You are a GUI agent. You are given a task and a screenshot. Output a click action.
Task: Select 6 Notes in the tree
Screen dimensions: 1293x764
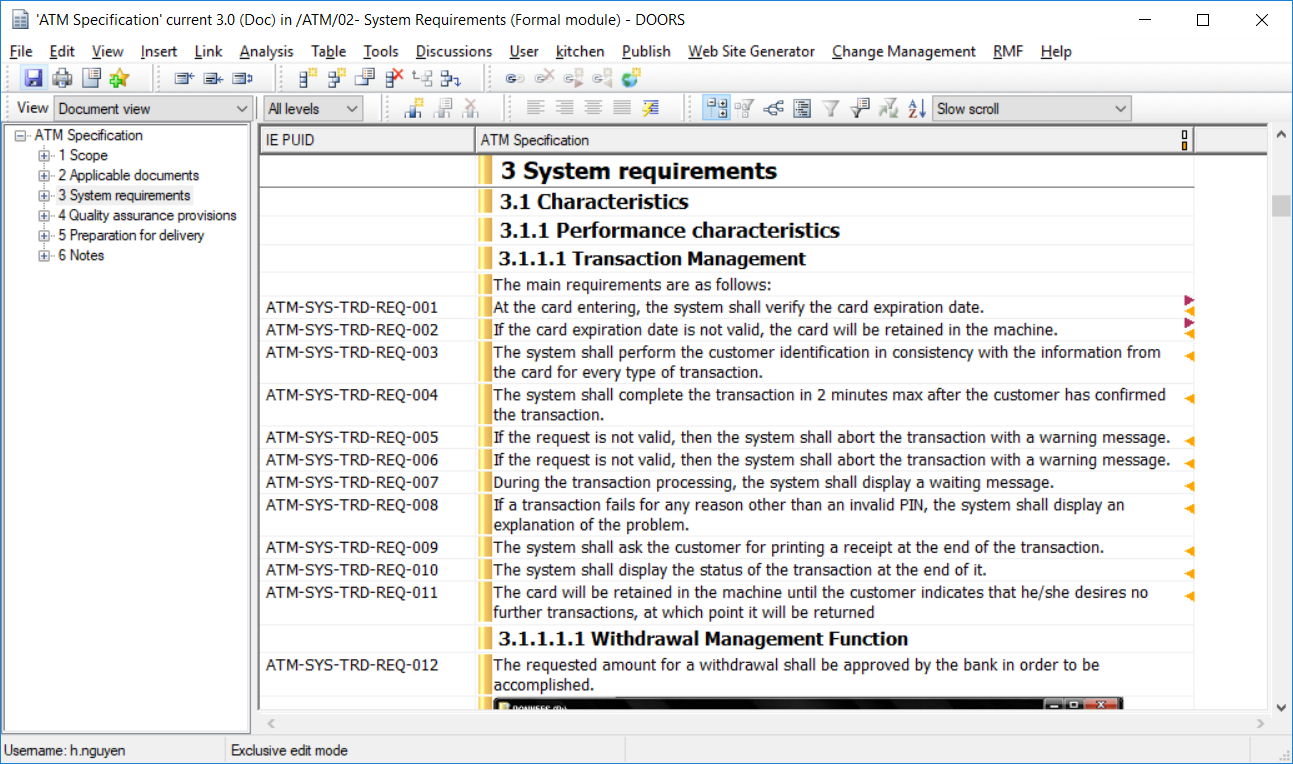80,256
